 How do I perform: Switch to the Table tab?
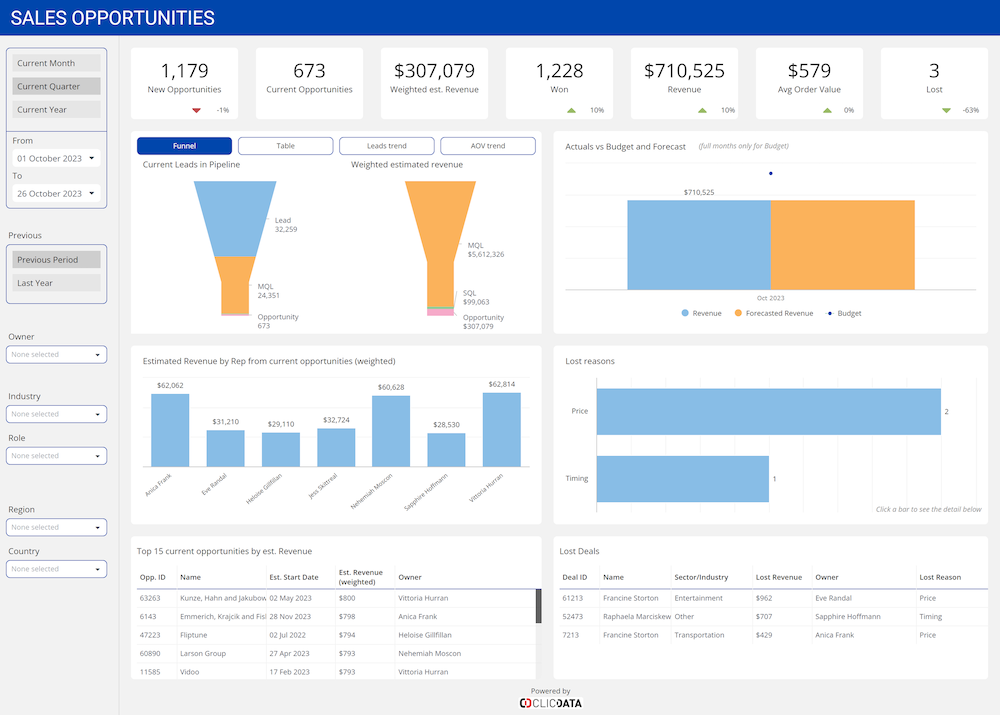pos(286,146)
